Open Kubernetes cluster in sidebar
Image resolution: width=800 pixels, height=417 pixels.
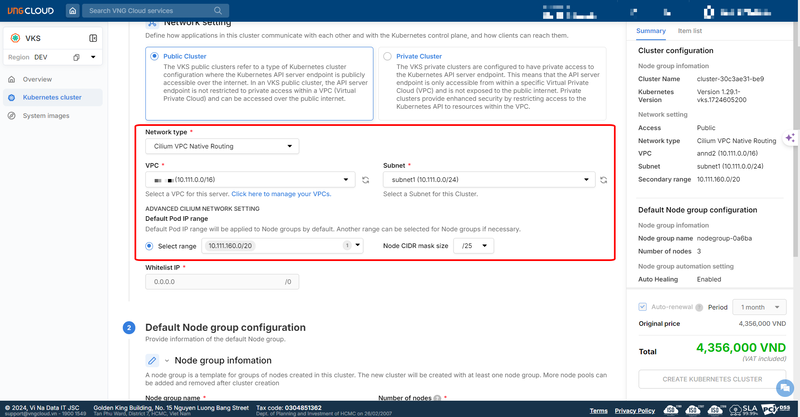(x=51, y=97)
